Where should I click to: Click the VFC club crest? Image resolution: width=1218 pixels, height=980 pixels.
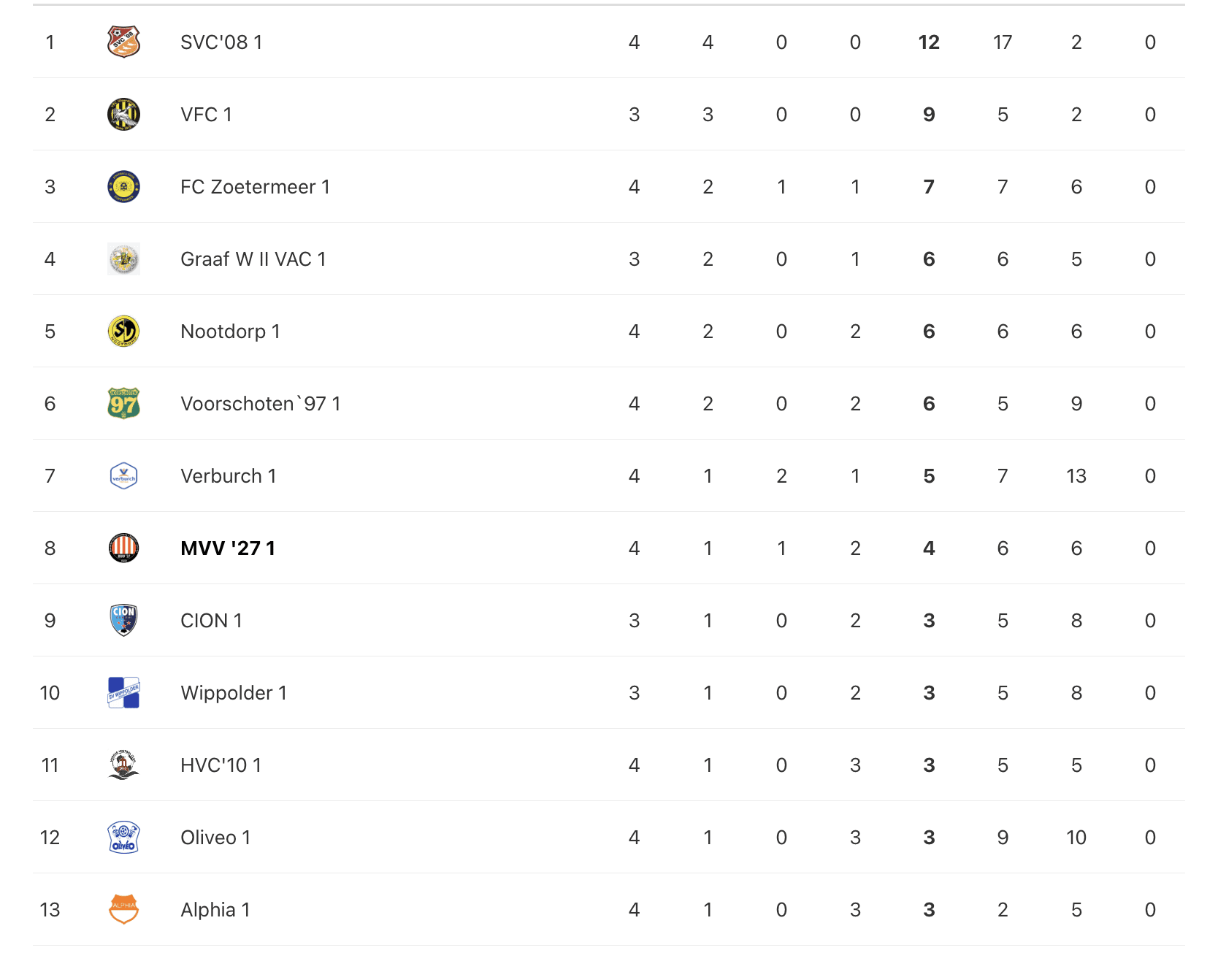[x=123, y=115]
